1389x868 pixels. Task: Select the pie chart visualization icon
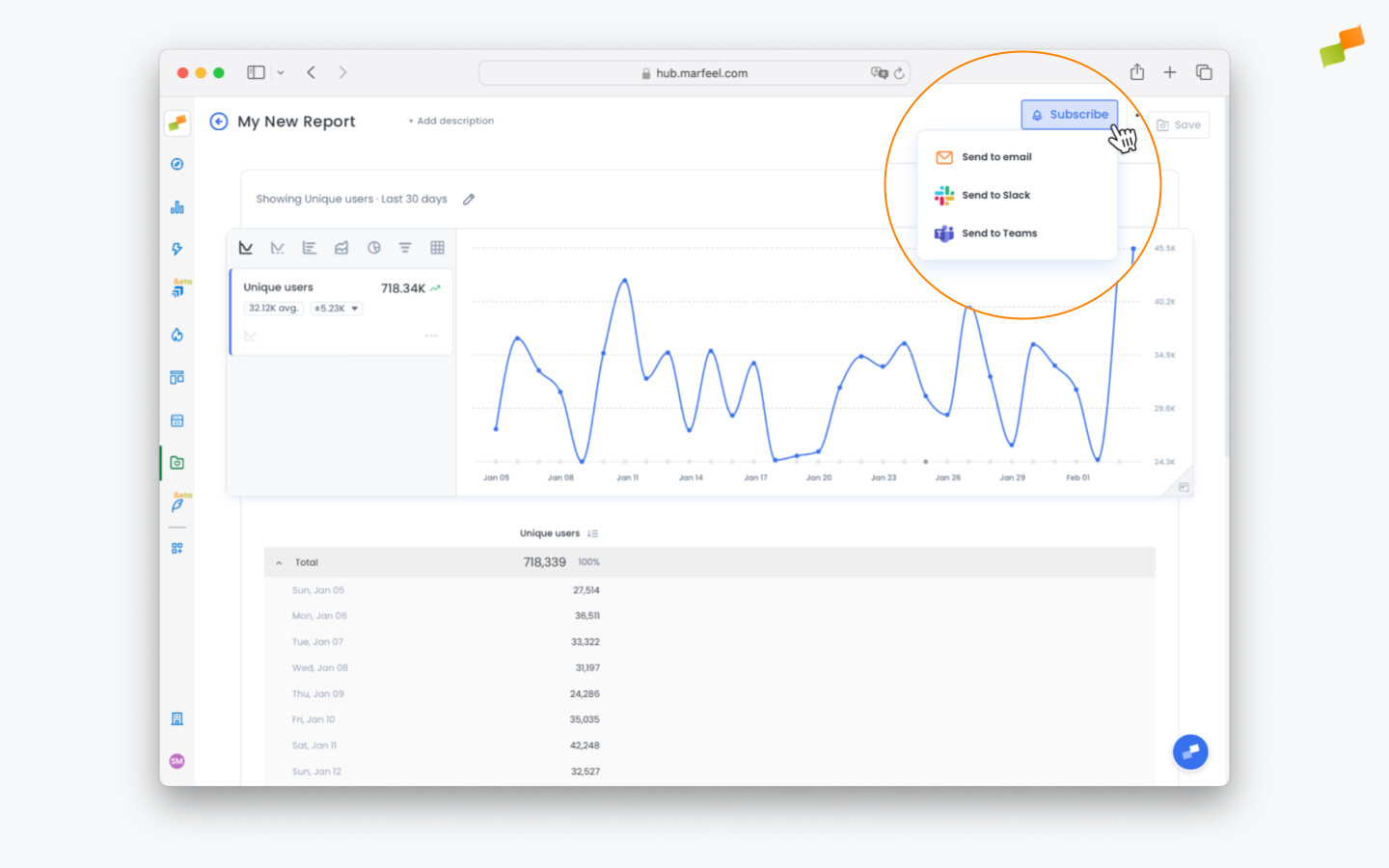pyautogui.click(x=373, y=248)
